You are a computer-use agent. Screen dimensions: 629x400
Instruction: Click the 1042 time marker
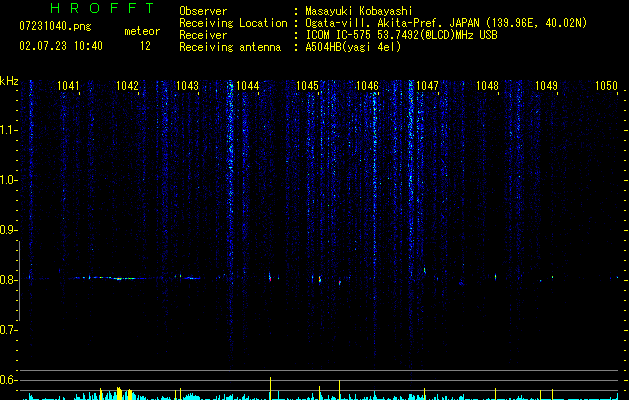(128, 86)
